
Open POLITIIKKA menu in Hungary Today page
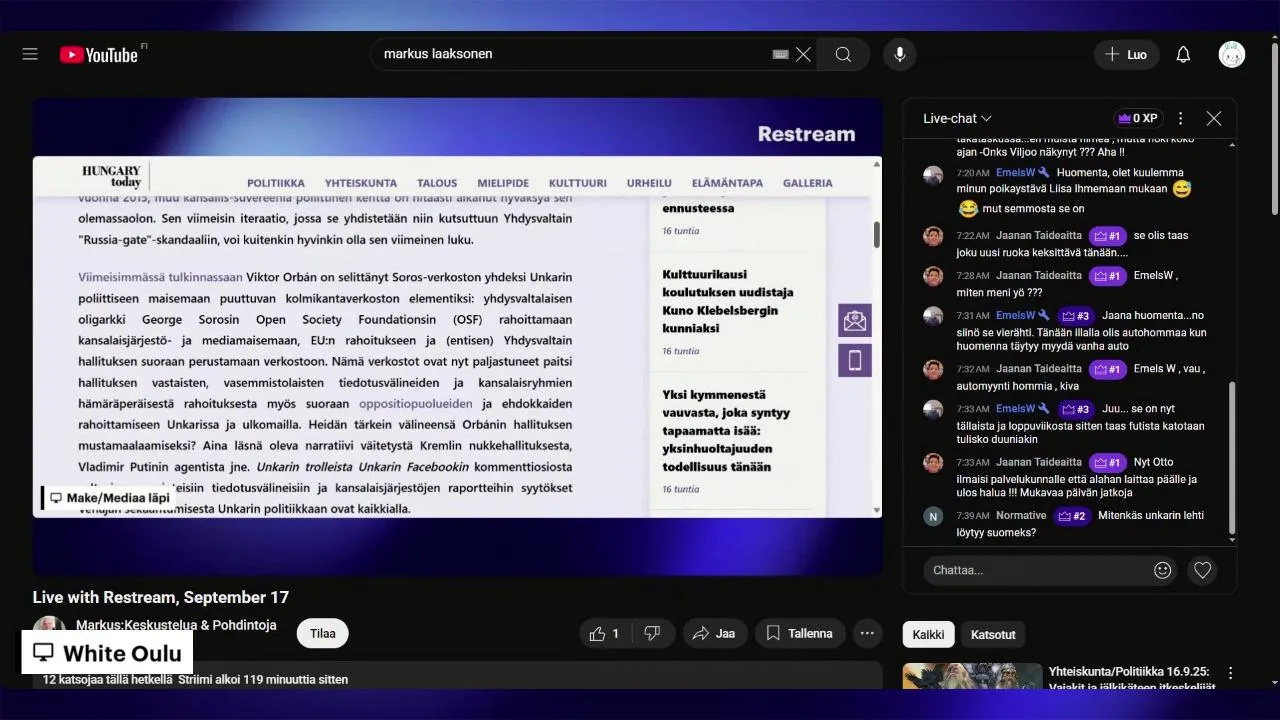click(276, 183)
